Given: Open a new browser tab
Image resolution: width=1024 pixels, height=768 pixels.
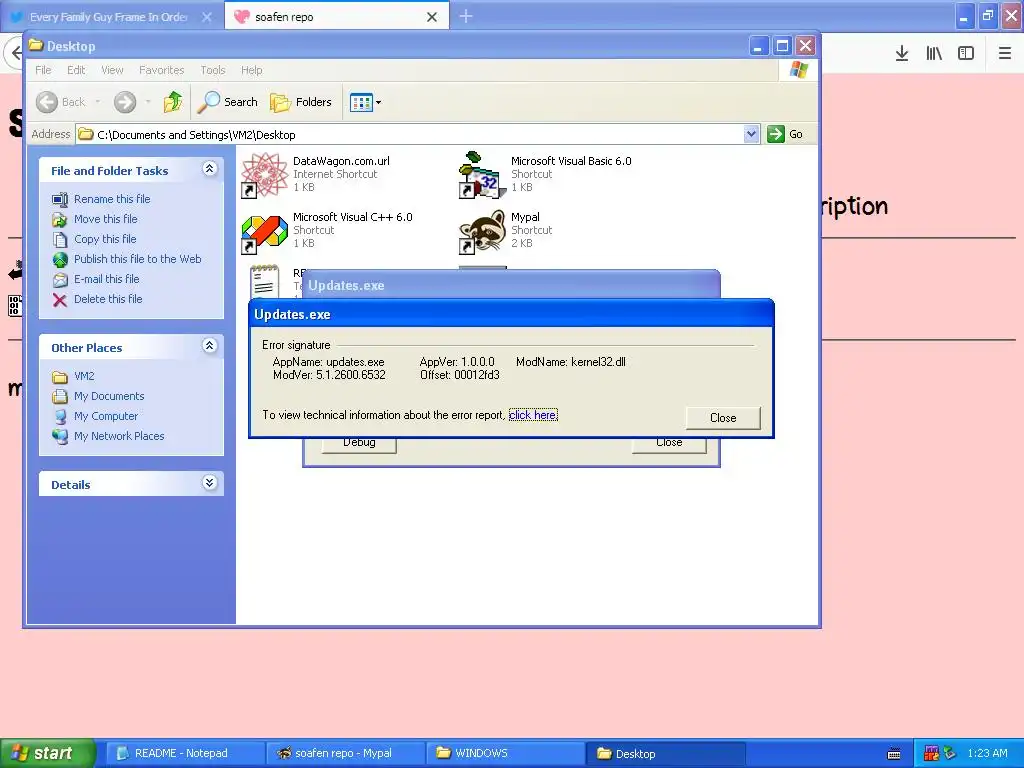Looking at the screenshot, I should [466, 16].
